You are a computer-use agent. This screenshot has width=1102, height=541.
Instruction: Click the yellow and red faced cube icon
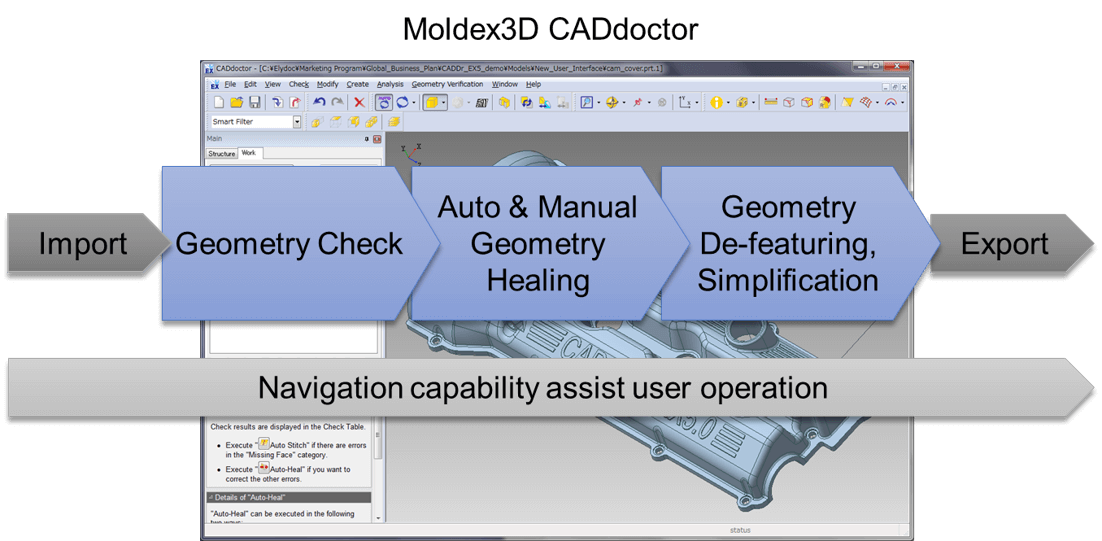[x=807, y=102]
